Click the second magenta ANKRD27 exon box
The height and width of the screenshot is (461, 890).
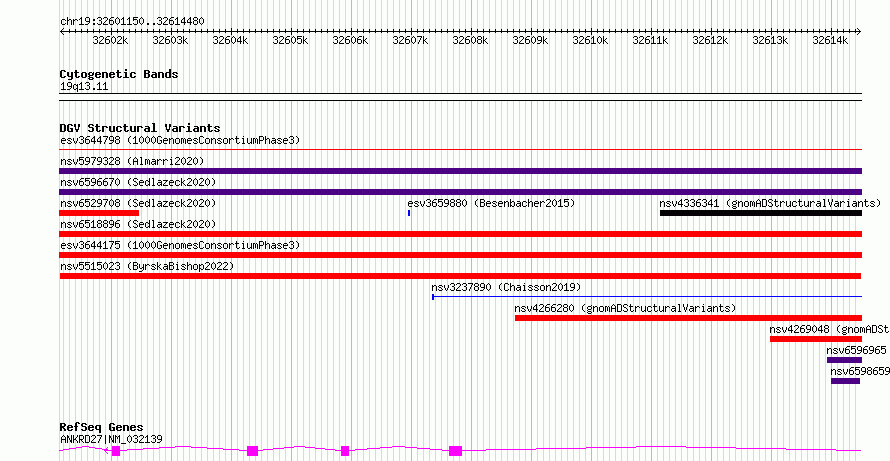(x=253, y=451)
